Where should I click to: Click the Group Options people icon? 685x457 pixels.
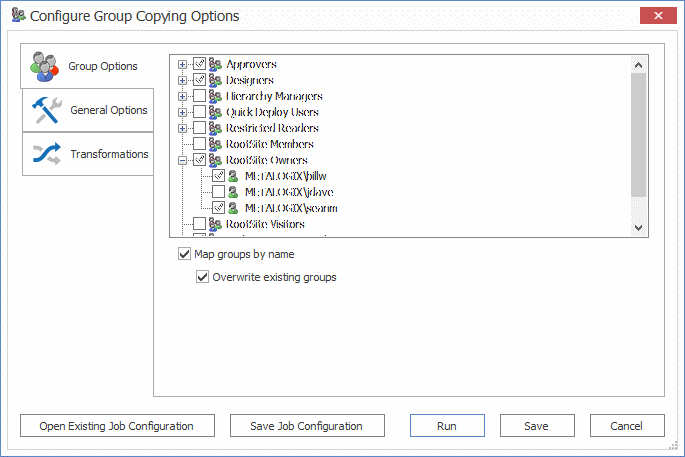pos(45,66)
